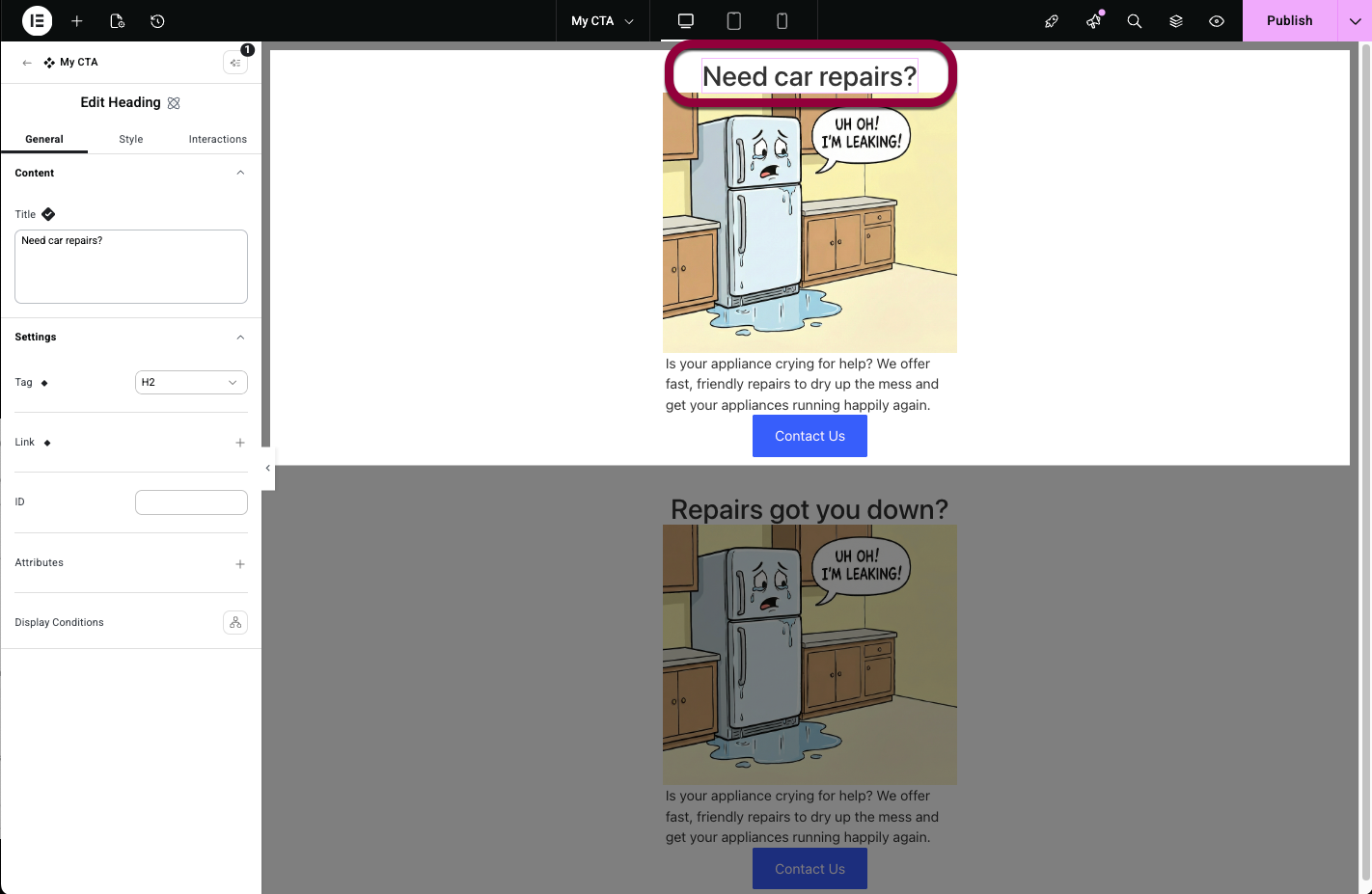Switch to the Style tab
This screenshot has width=1372, height=894.
click(131, 139)
